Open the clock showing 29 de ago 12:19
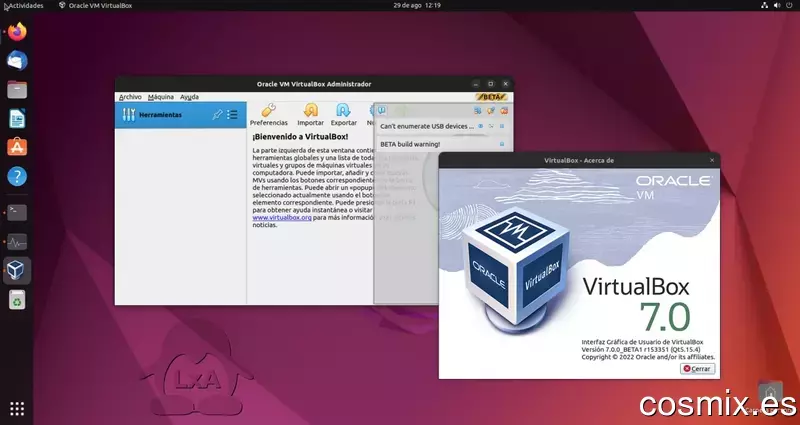The height and width of the screenshot is (425, 800). pos(417,5)
